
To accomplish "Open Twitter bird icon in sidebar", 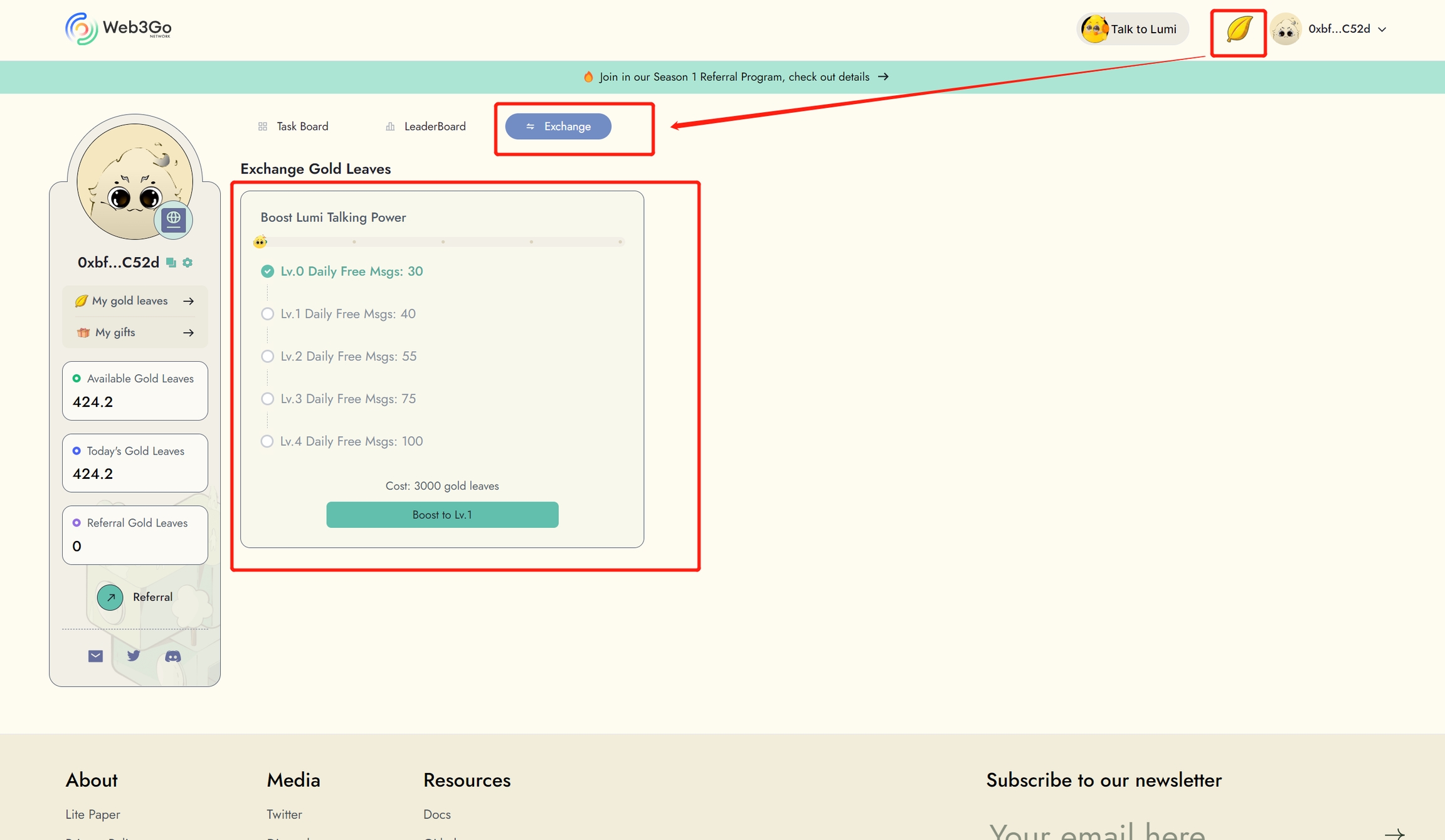I will click(134, 656).
